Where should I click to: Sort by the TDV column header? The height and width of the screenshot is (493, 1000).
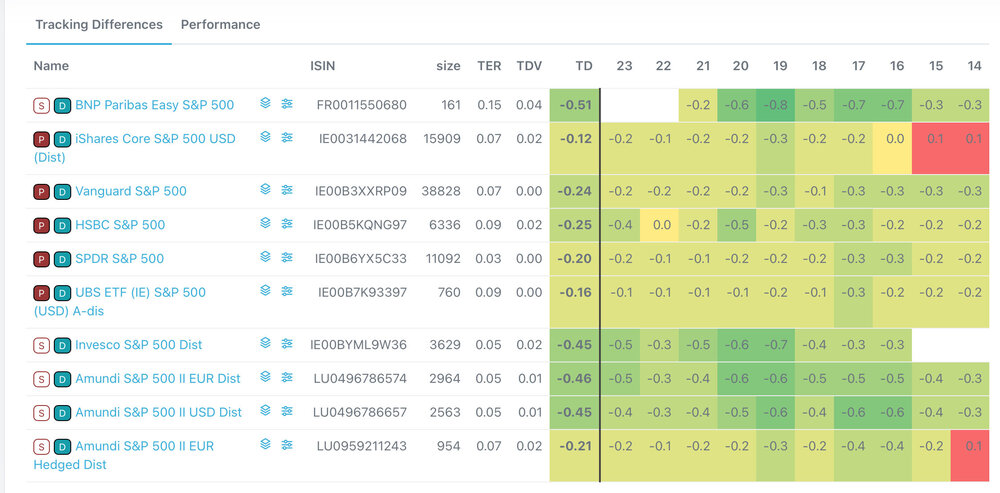[529, 66]
